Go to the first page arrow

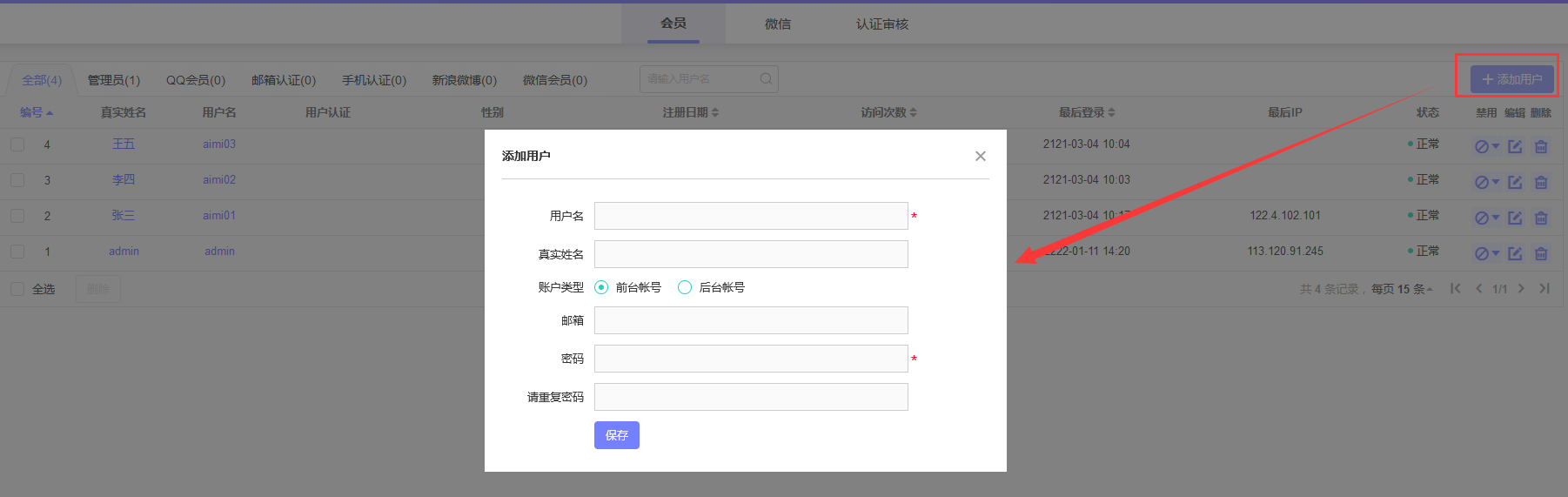(x=1455, y=289)
